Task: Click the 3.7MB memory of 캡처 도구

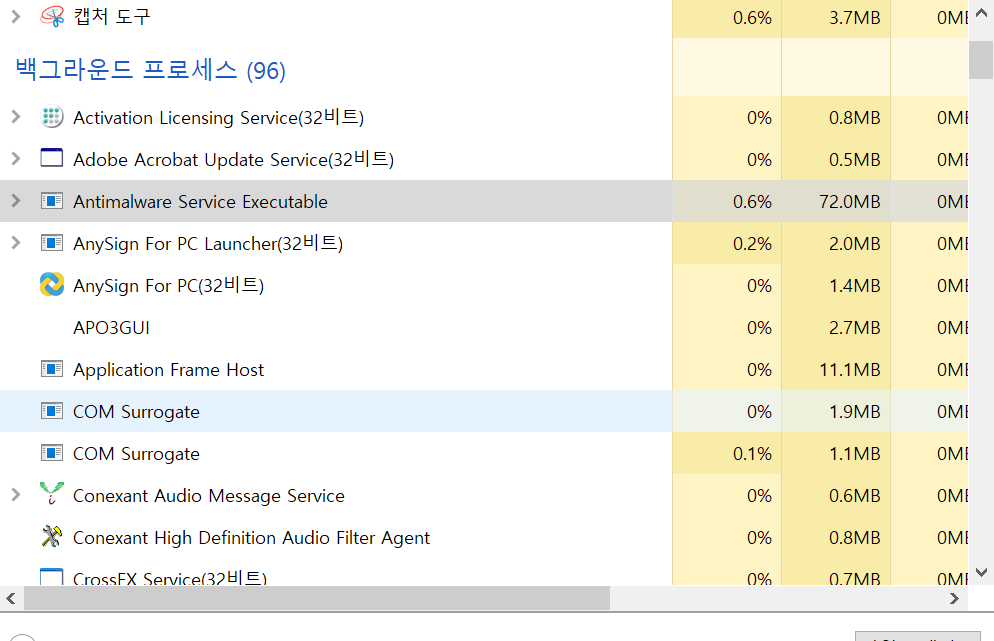Action: pyautogui.click(x=855, y=17)
